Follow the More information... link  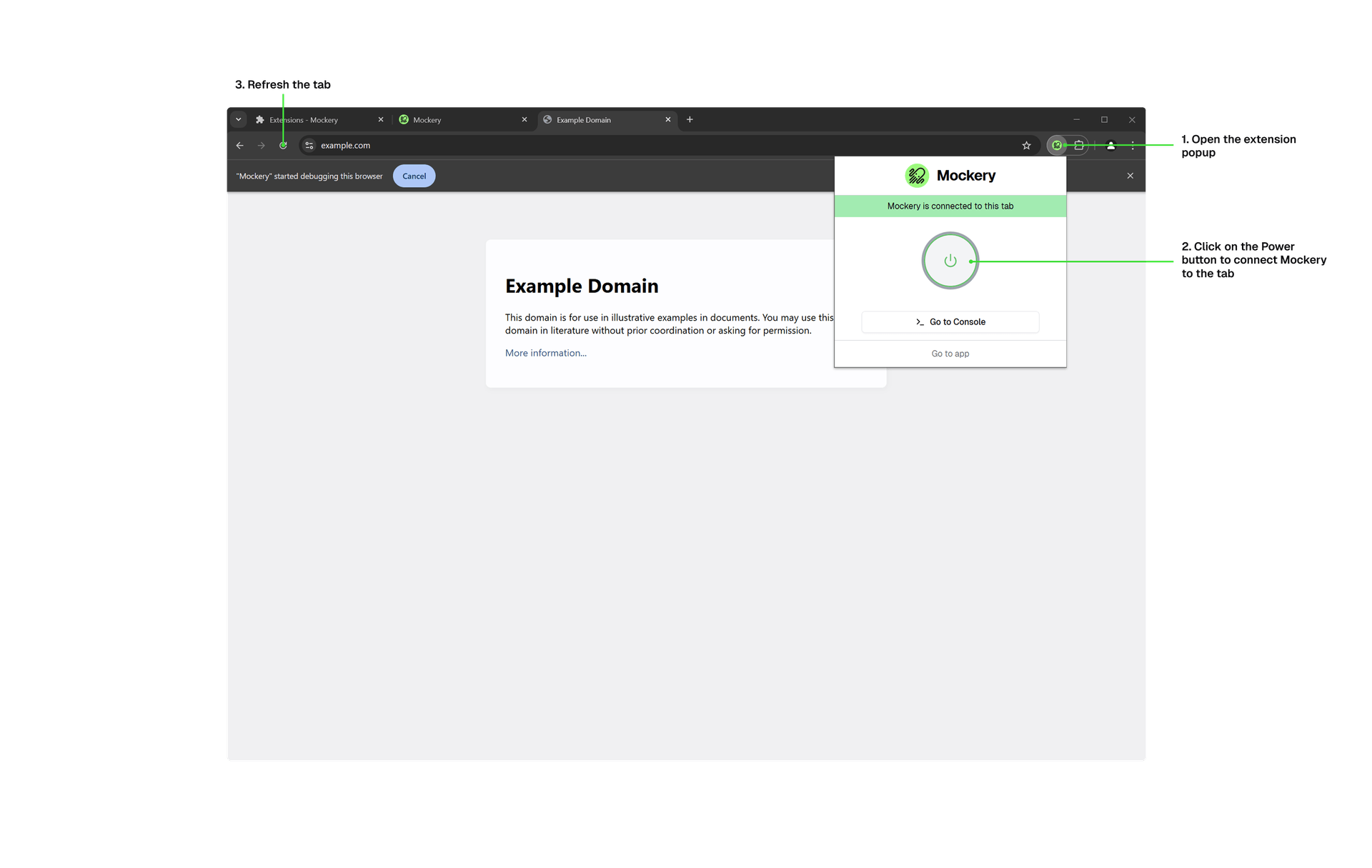click(546, 353)
